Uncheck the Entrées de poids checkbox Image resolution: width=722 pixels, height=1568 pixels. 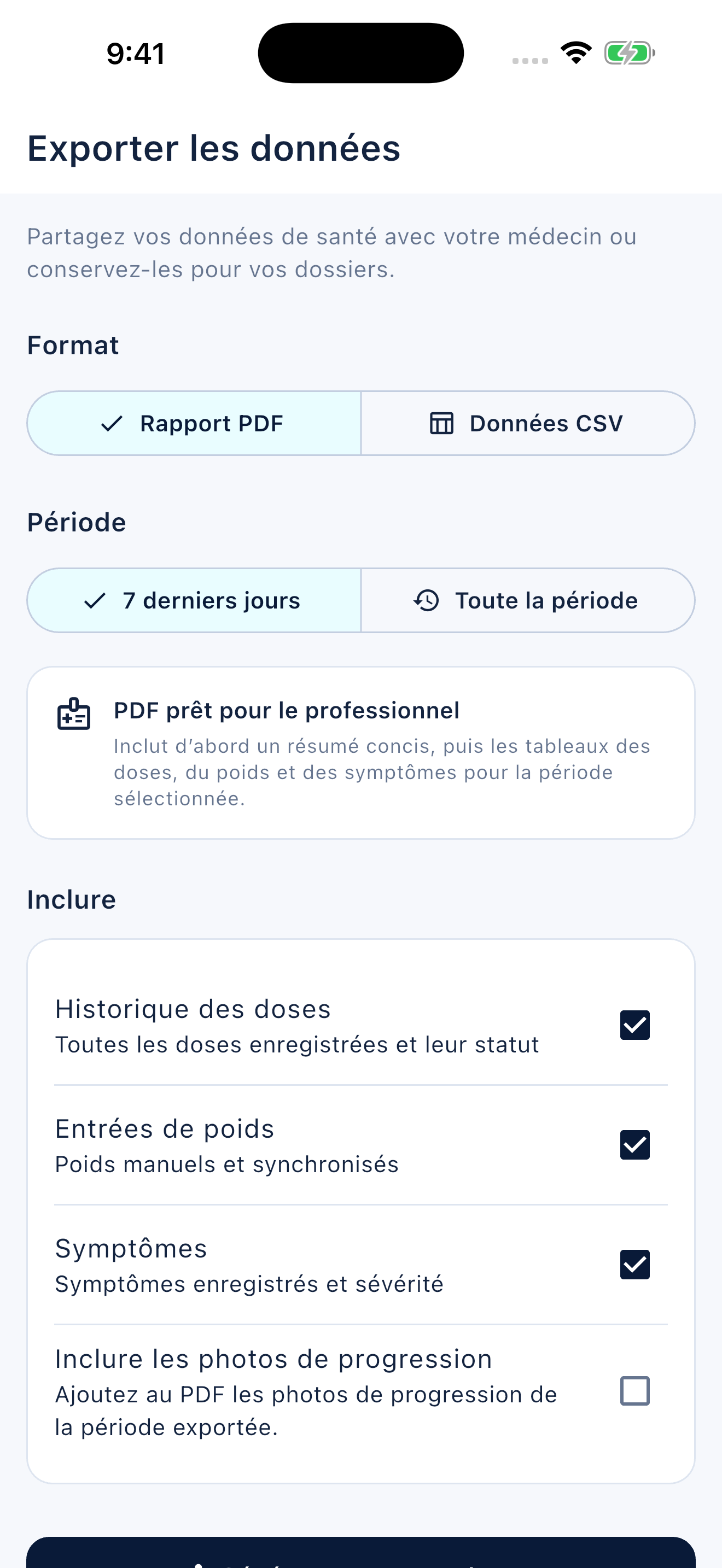point(635,1145)
